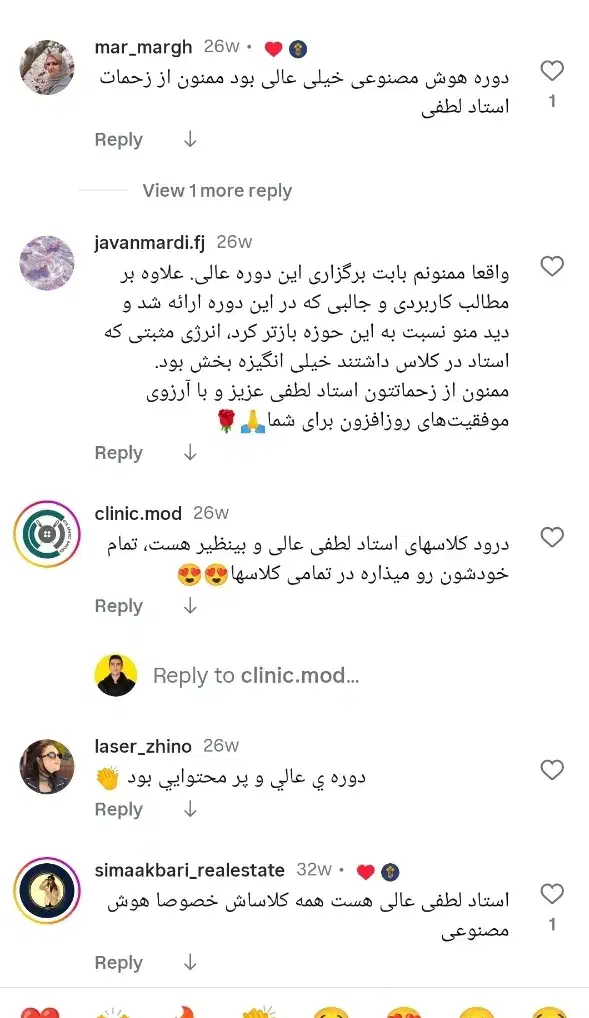The height and width of the screenshot is (1018, 589).
Task: Click down arrow under laser_zhino's comment
Action: coord(190,810)
